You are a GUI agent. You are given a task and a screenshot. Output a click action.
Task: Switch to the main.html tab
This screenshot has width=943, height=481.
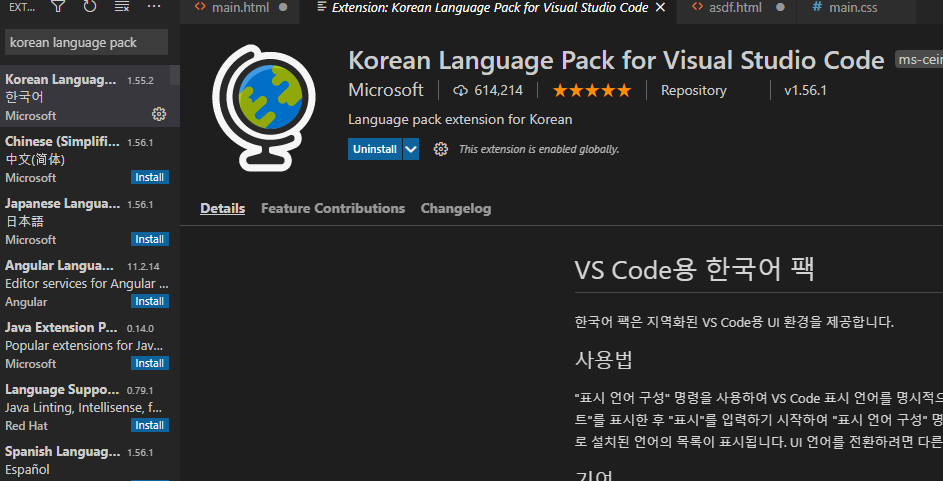[240, 8]
